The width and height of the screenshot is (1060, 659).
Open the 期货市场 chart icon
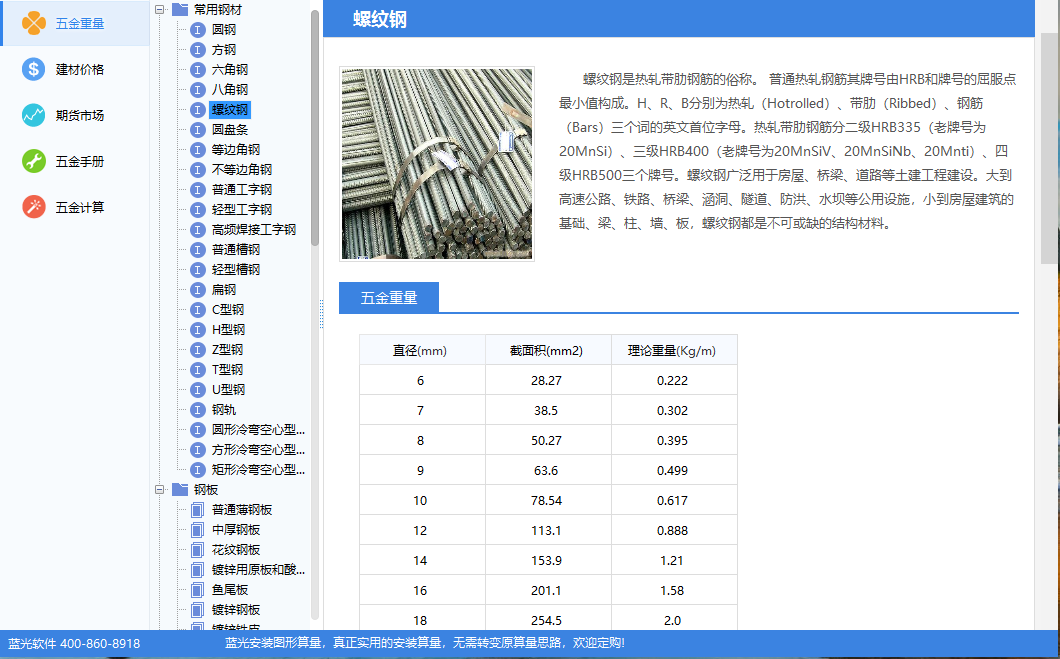pos(33,115)
